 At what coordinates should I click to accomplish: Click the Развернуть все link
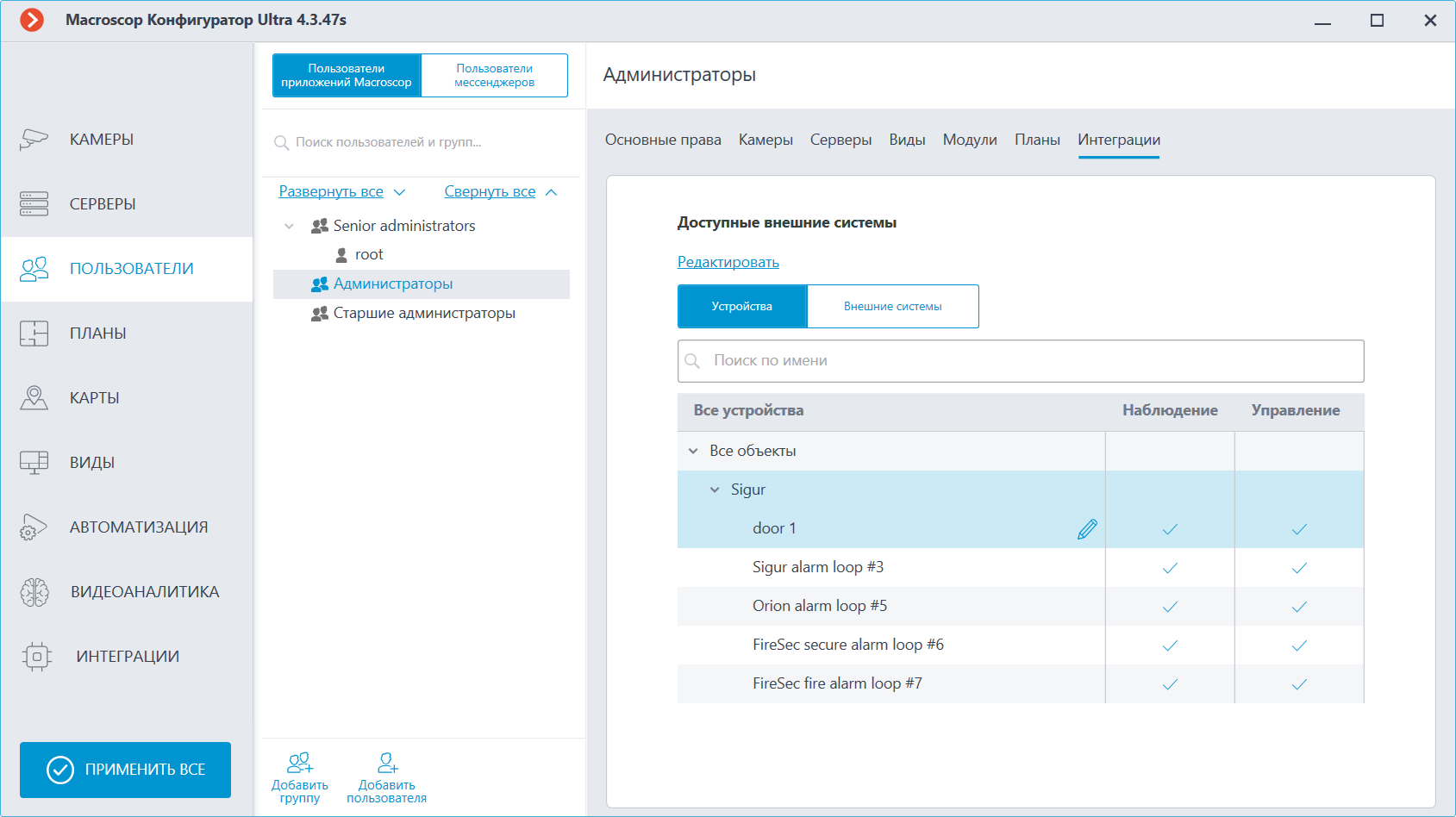(331, 191)
